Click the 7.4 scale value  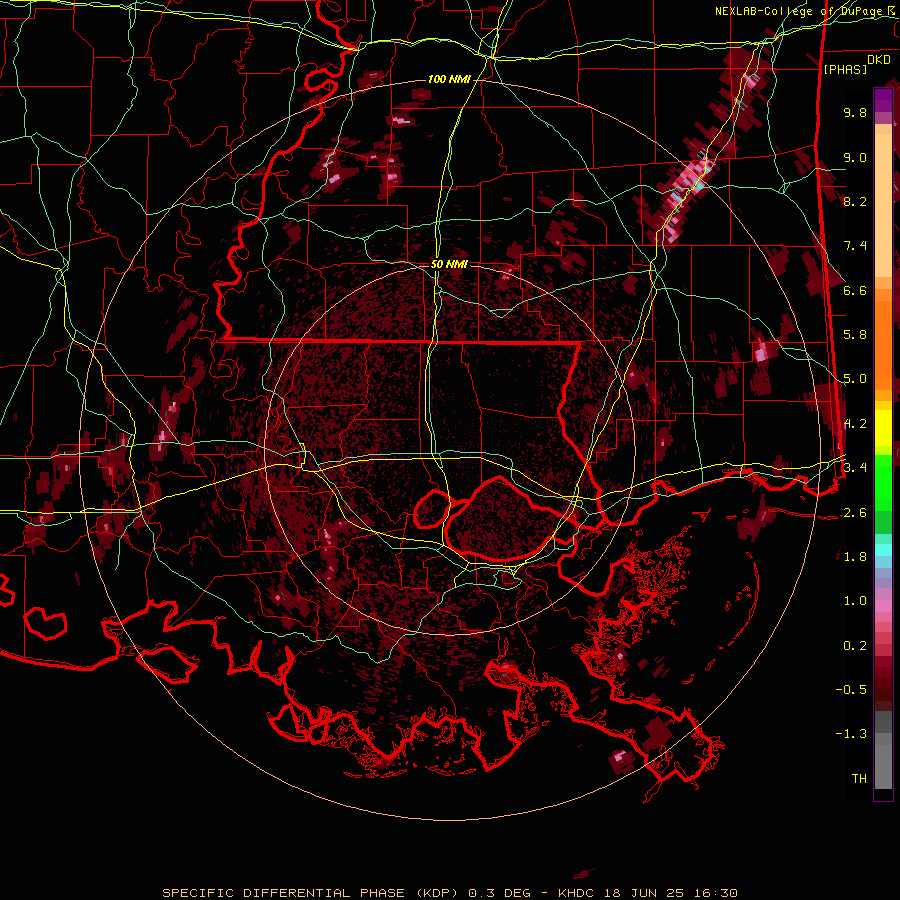855,246
